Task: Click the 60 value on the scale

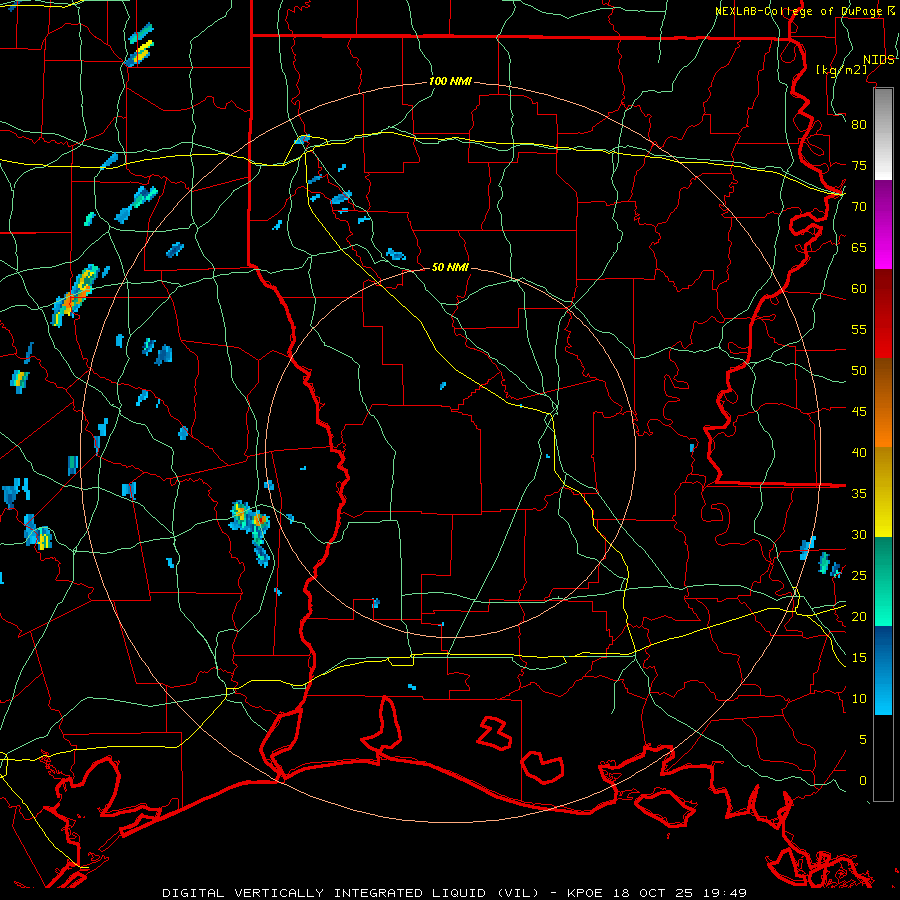Action: point(859,289)
